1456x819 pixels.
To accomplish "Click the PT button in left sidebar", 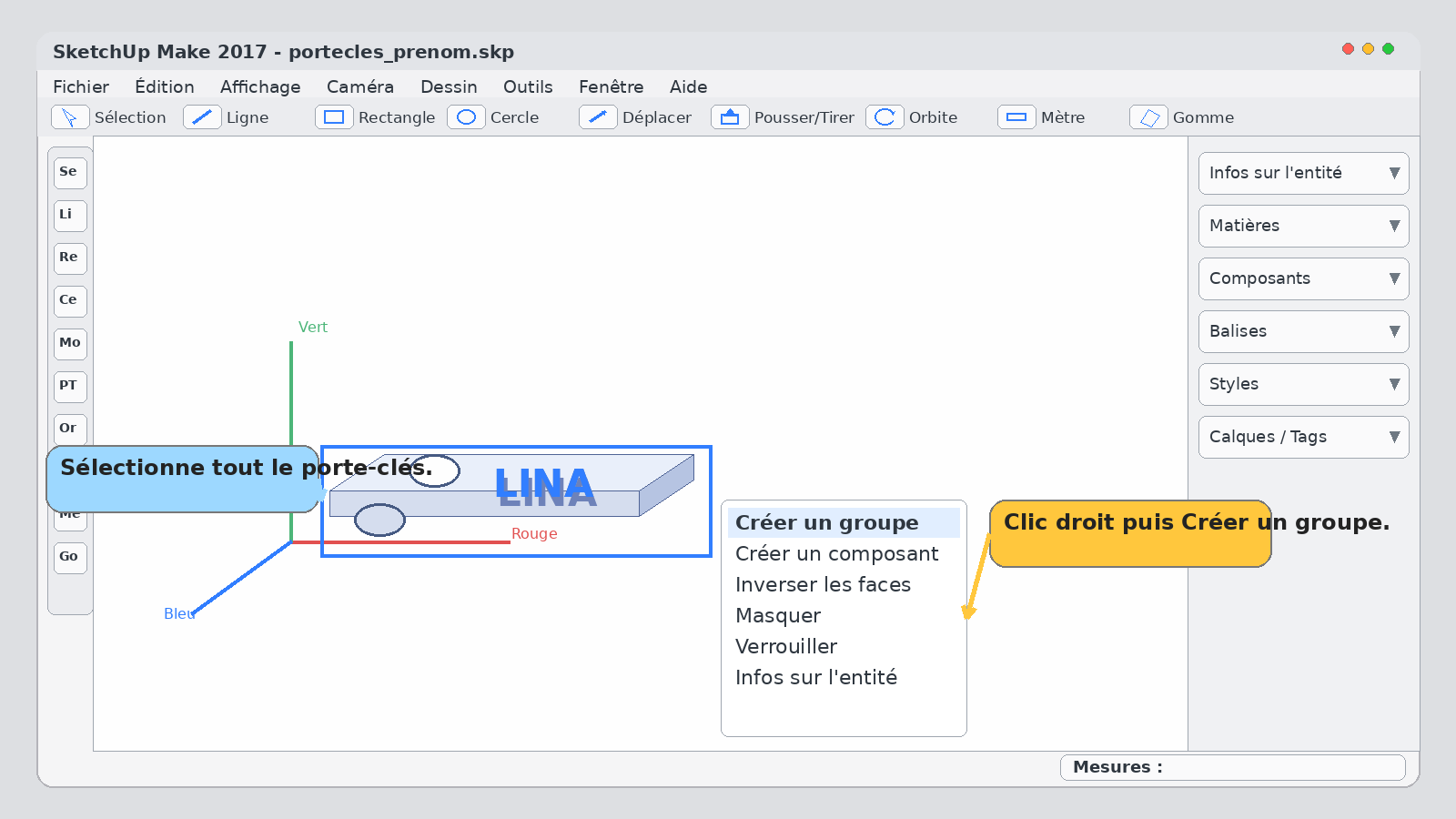I will point(70,387).
